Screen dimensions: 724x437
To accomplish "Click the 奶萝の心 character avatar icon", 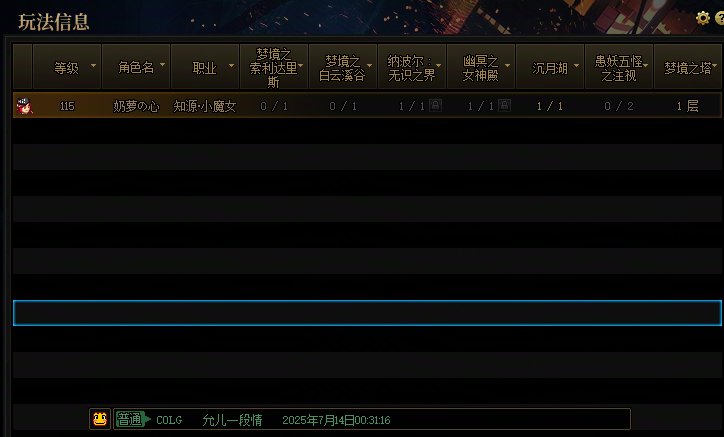I will (24, 106).
